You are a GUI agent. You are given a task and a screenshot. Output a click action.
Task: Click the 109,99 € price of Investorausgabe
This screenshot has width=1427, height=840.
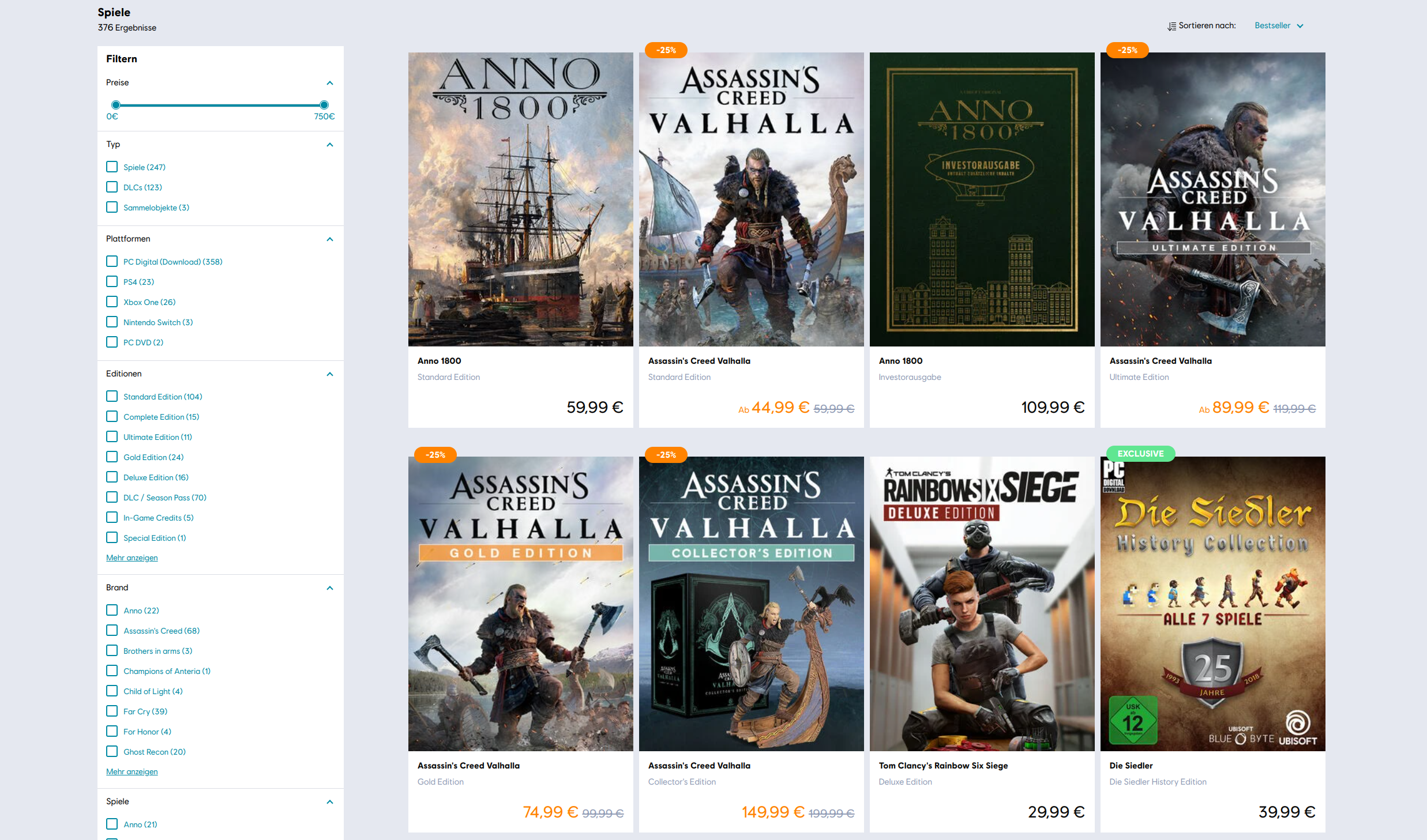pos(1053,408)
